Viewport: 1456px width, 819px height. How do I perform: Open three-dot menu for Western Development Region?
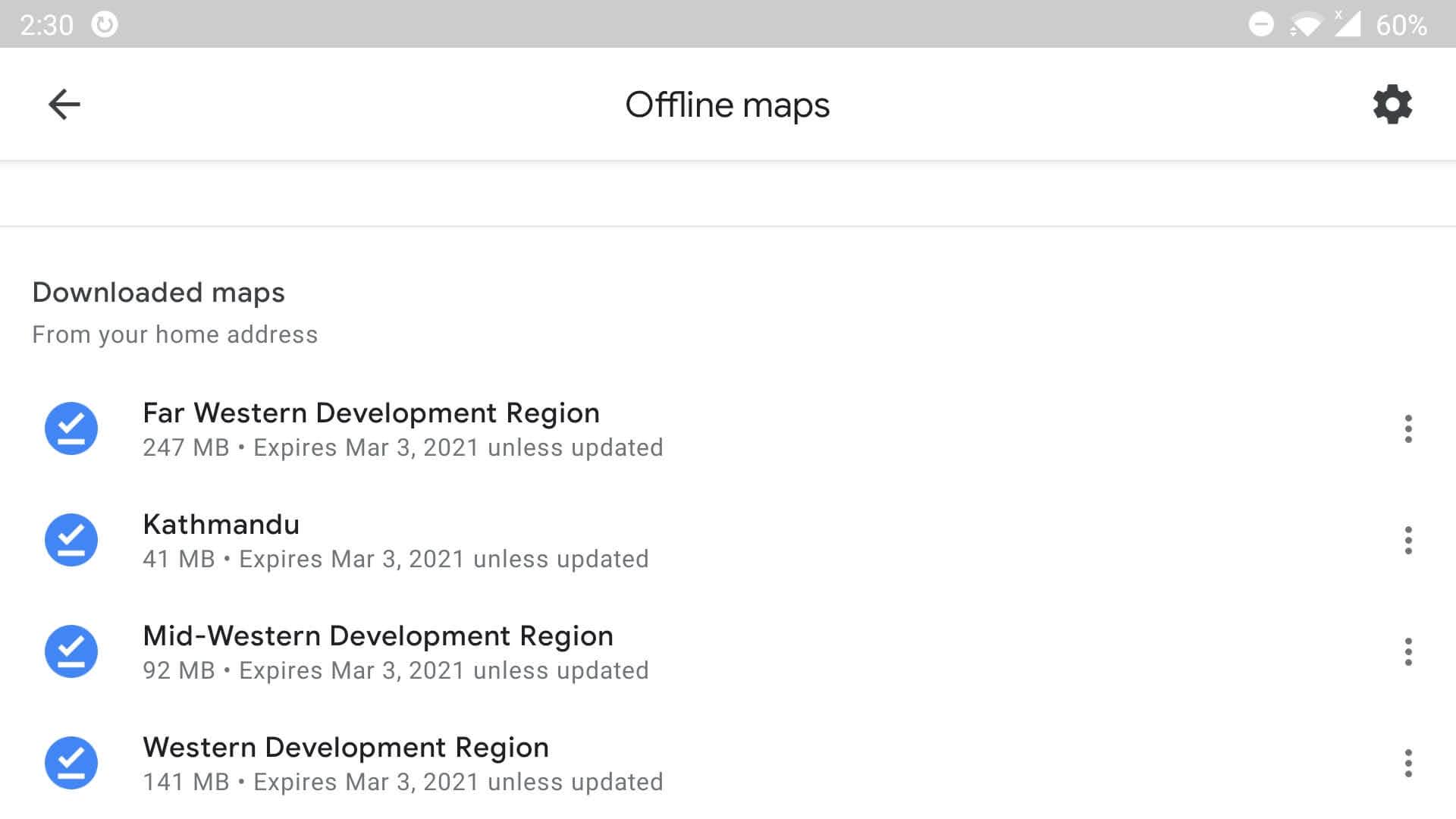pyautogui.click(x=1407, y=764)
